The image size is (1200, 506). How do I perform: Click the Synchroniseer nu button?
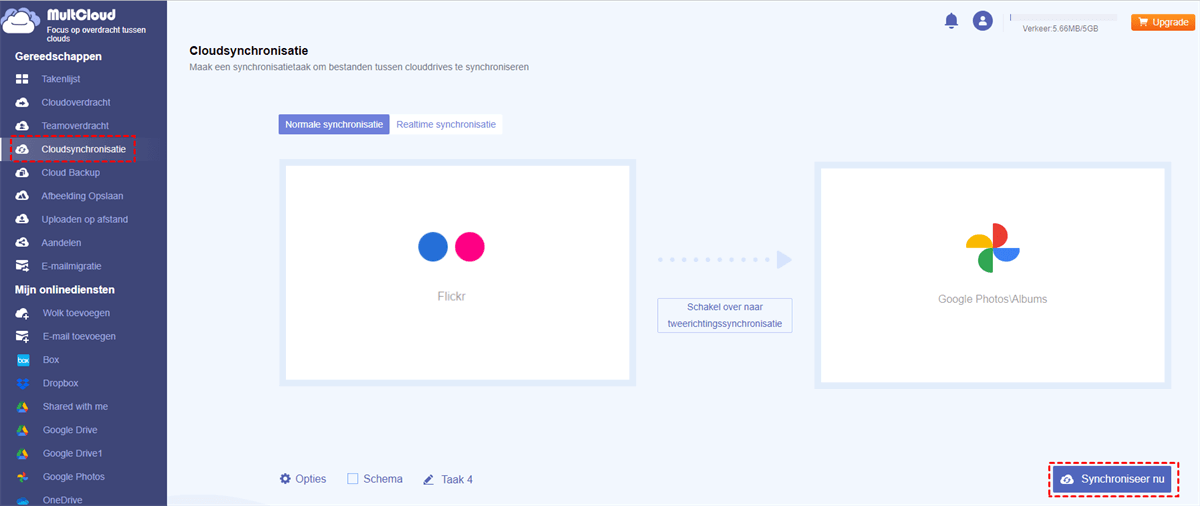[1111, 480]
